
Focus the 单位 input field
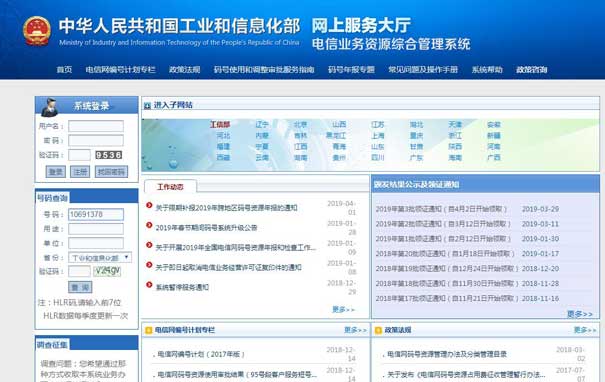96,243
